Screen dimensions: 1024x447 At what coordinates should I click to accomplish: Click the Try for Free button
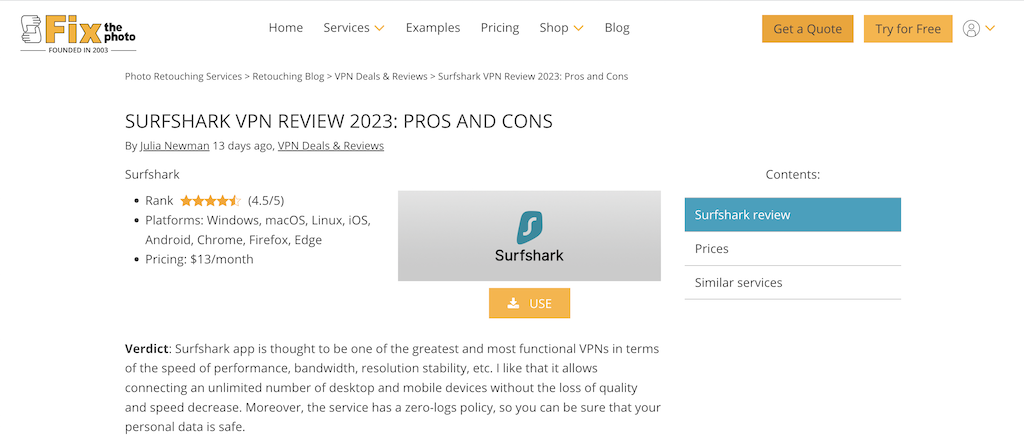908,29
